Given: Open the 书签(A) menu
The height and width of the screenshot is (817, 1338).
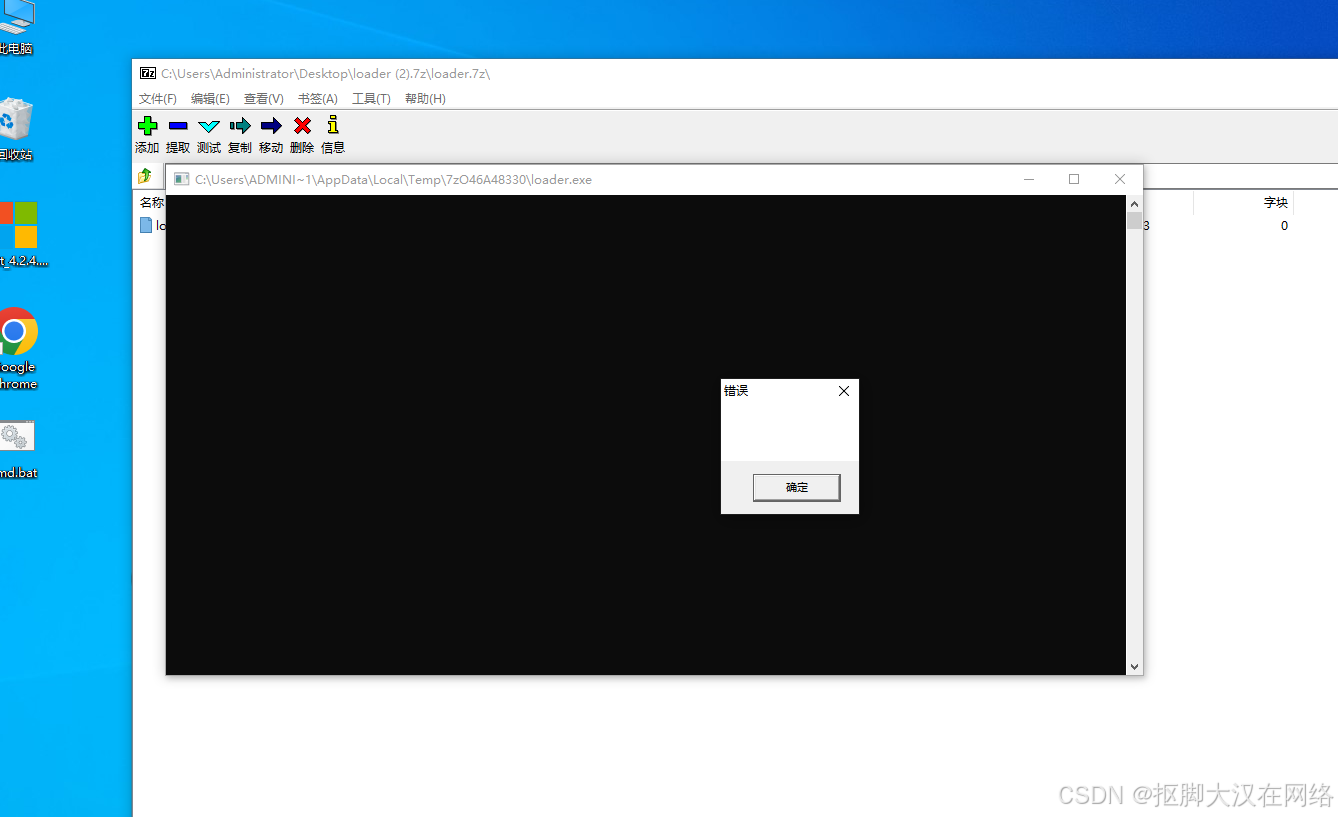Looking at the screenshot, I should [x=318, y=99].
